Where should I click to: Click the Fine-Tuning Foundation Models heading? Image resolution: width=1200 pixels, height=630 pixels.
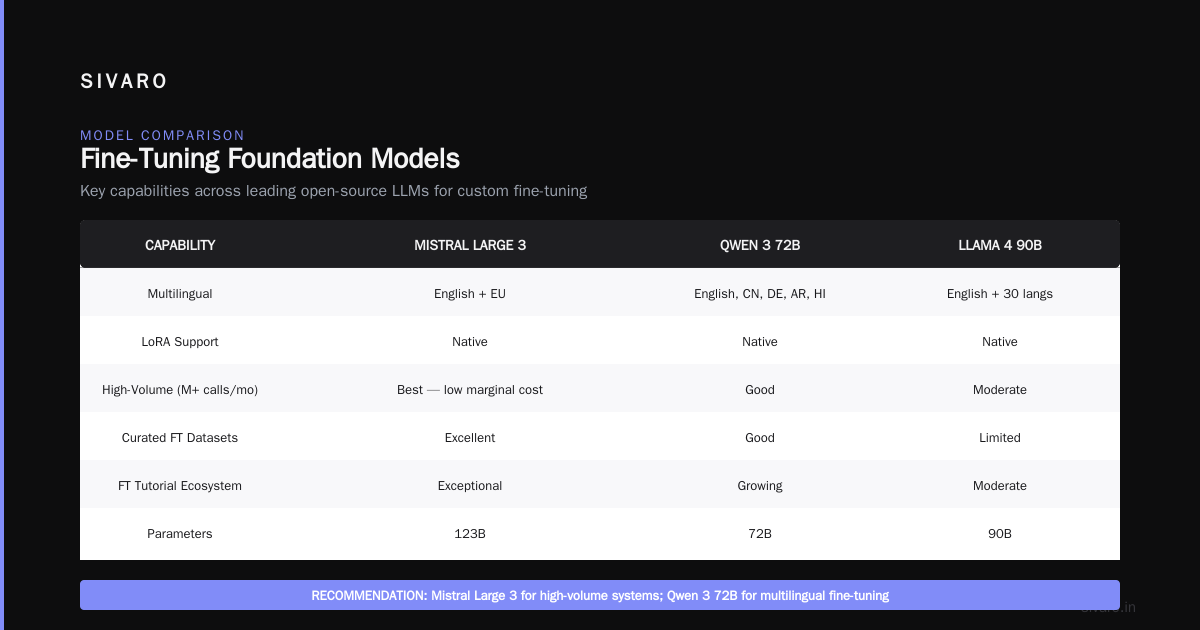tap(270, 159)
